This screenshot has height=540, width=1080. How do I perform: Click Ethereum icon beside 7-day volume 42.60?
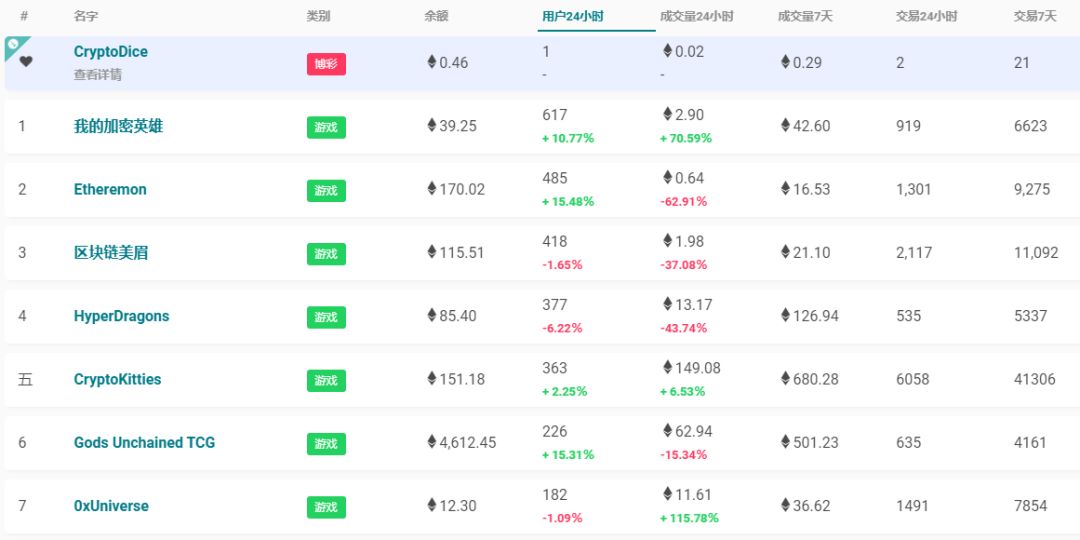pos(785,125)
